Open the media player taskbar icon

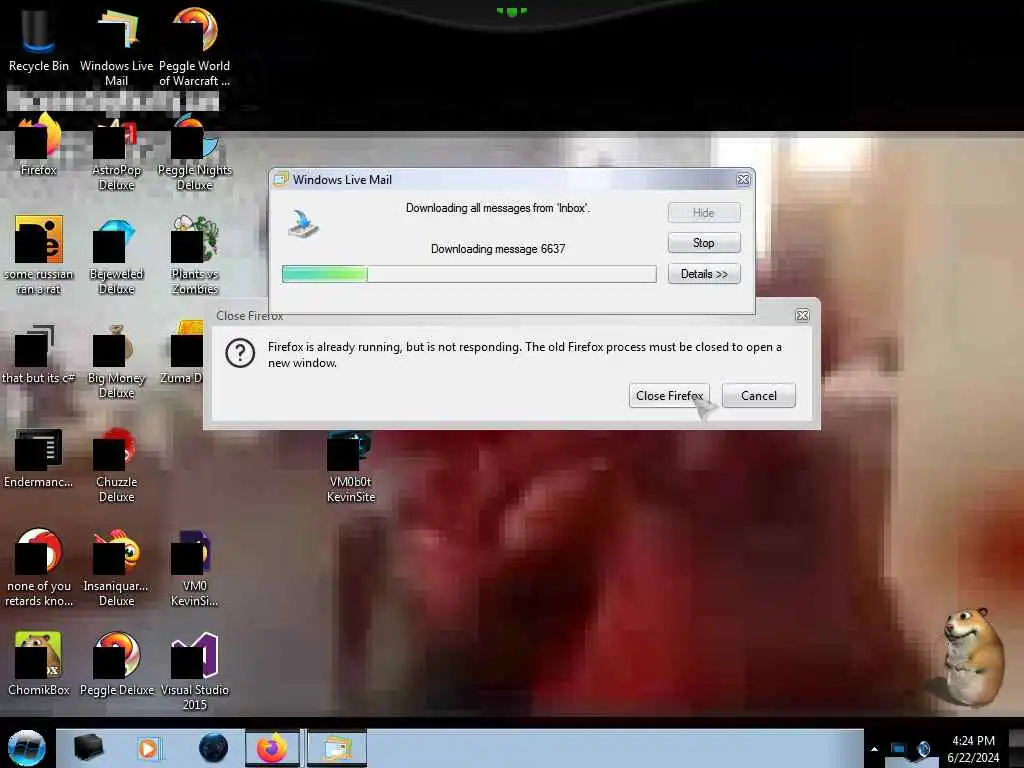pyautogui.click(x=148, y=748)
